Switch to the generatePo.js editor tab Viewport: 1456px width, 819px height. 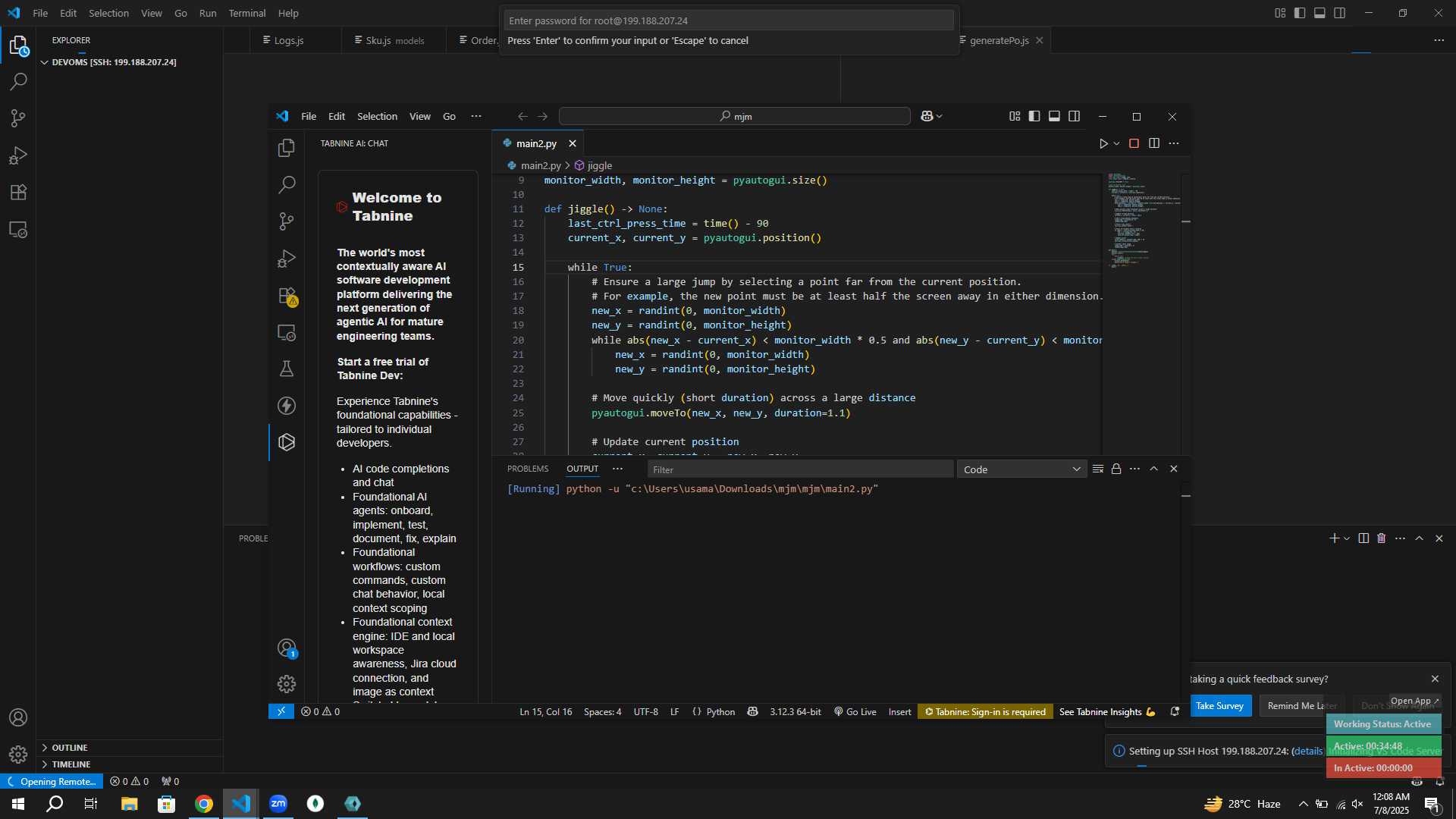(999, 40)
